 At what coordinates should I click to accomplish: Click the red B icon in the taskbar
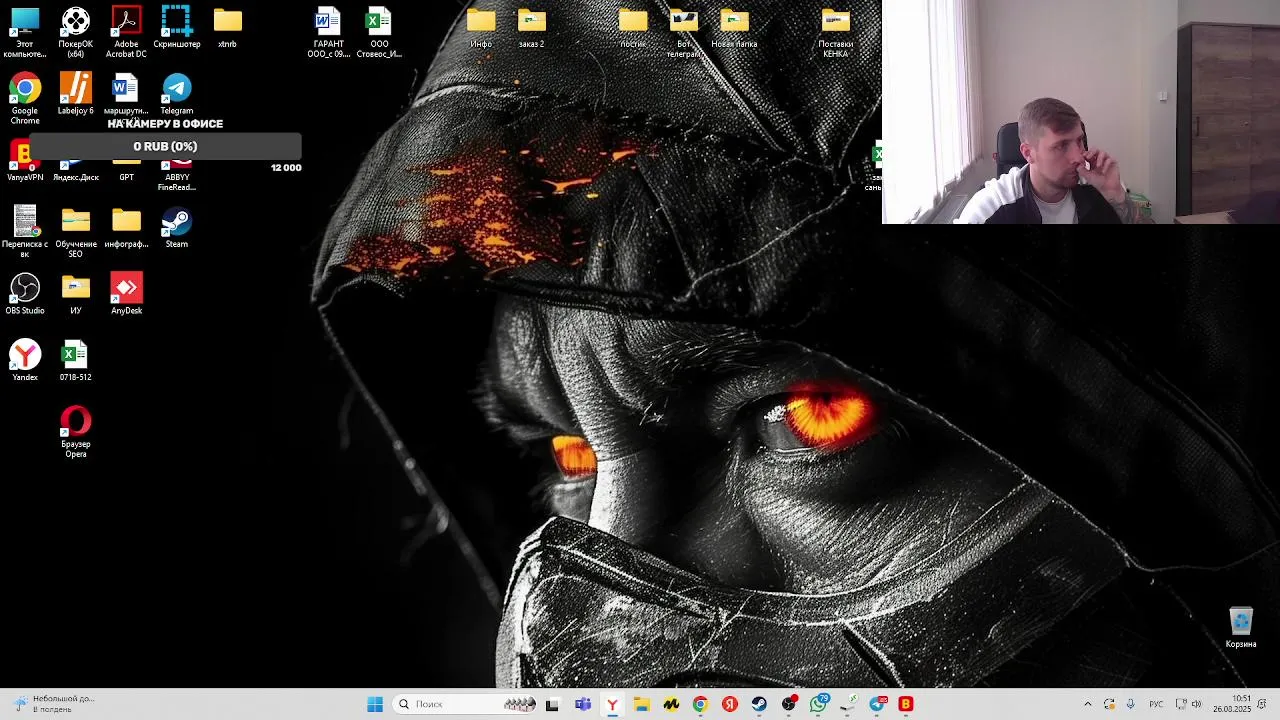tap(906, 704)
